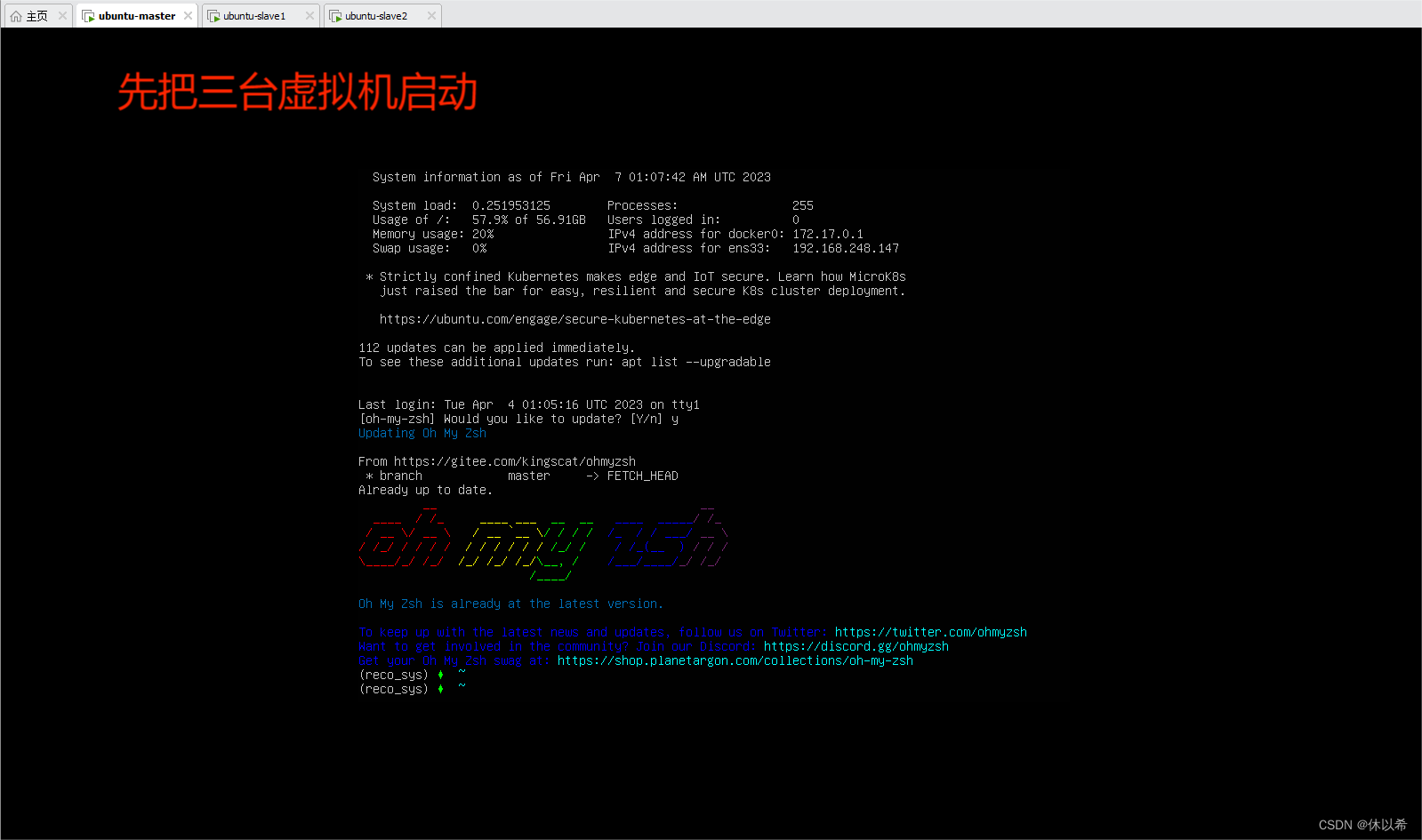1422x840 pixels.
Task: Click the 'System load: 0.251953125' text
Action: pos(461,205)
